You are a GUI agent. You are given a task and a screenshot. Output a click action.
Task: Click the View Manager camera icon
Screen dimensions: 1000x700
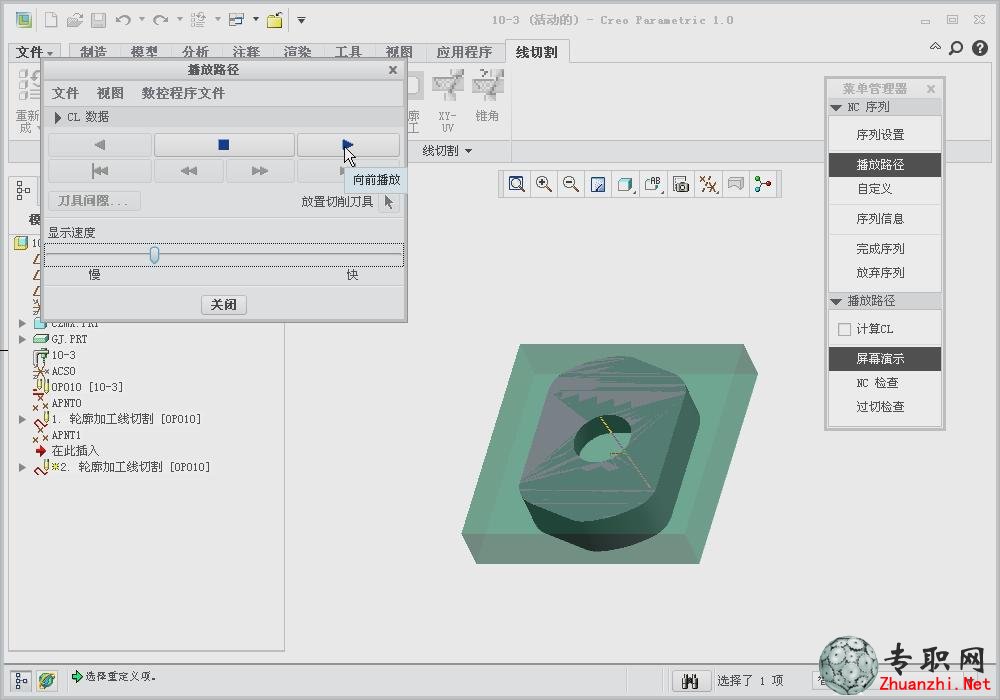point(681,185)
